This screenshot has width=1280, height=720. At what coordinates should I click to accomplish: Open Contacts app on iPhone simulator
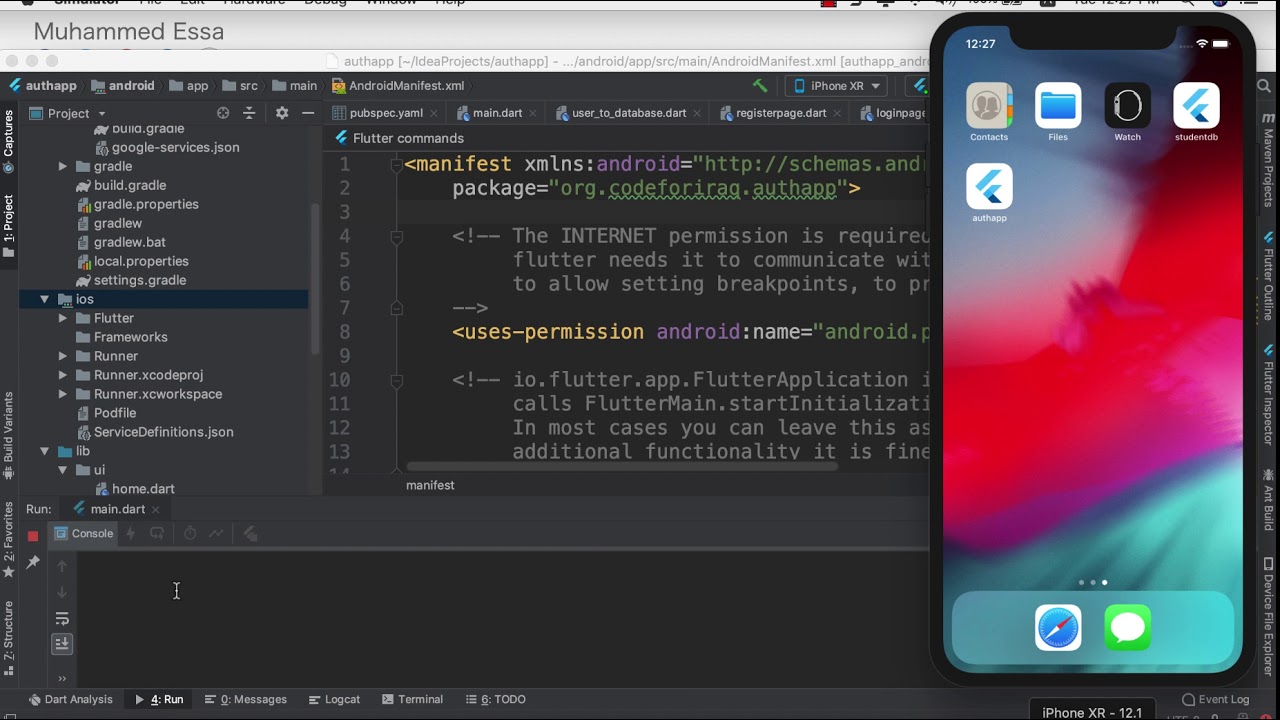pos(989,113)
